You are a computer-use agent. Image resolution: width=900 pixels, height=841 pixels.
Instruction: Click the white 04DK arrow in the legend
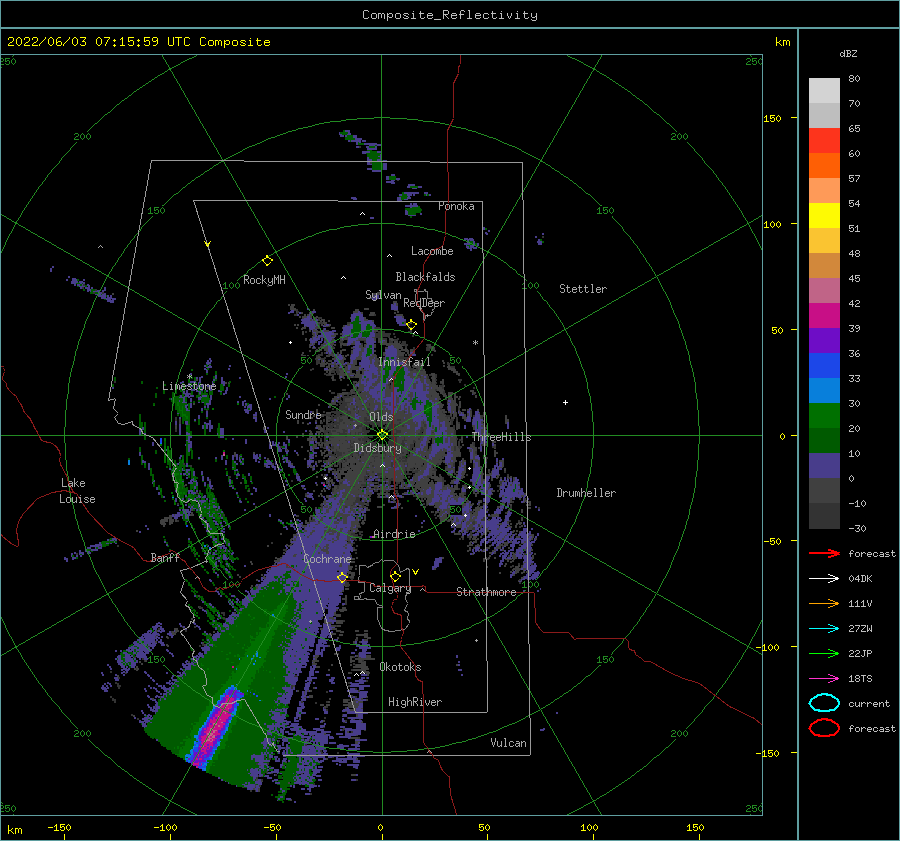[824, 578]
